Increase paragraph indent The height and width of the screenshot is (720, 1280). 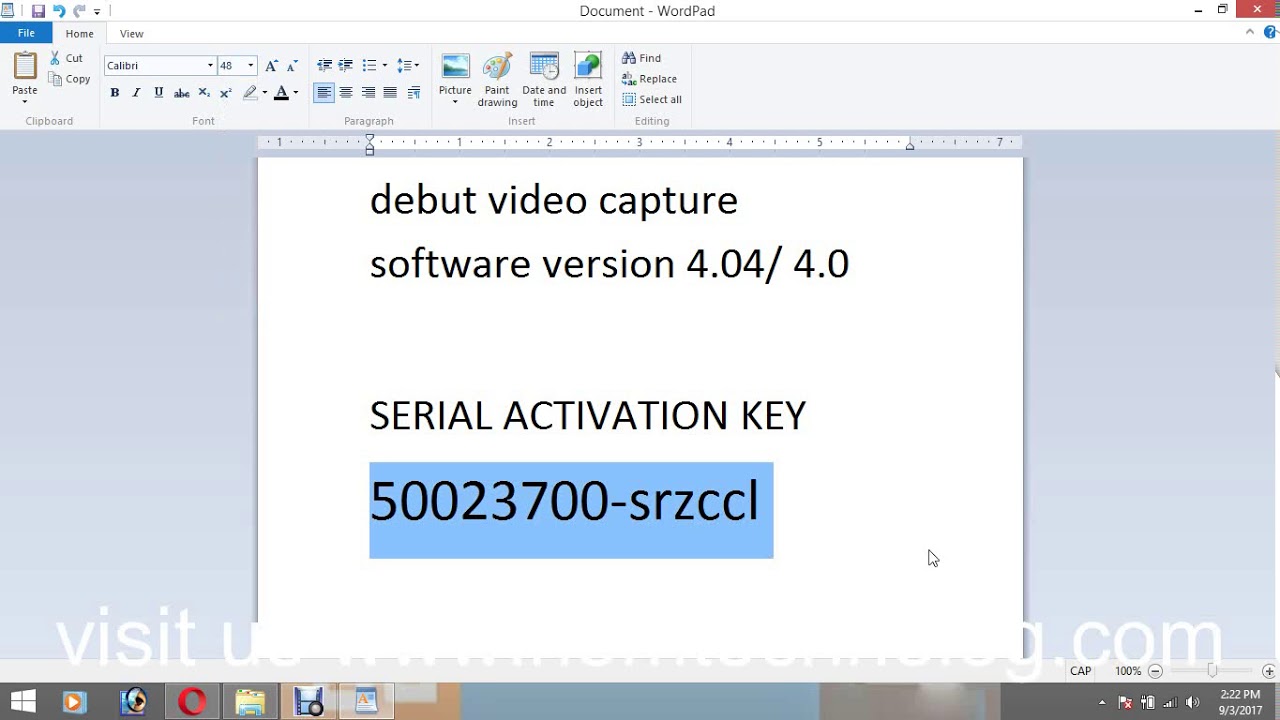point(346,65)
